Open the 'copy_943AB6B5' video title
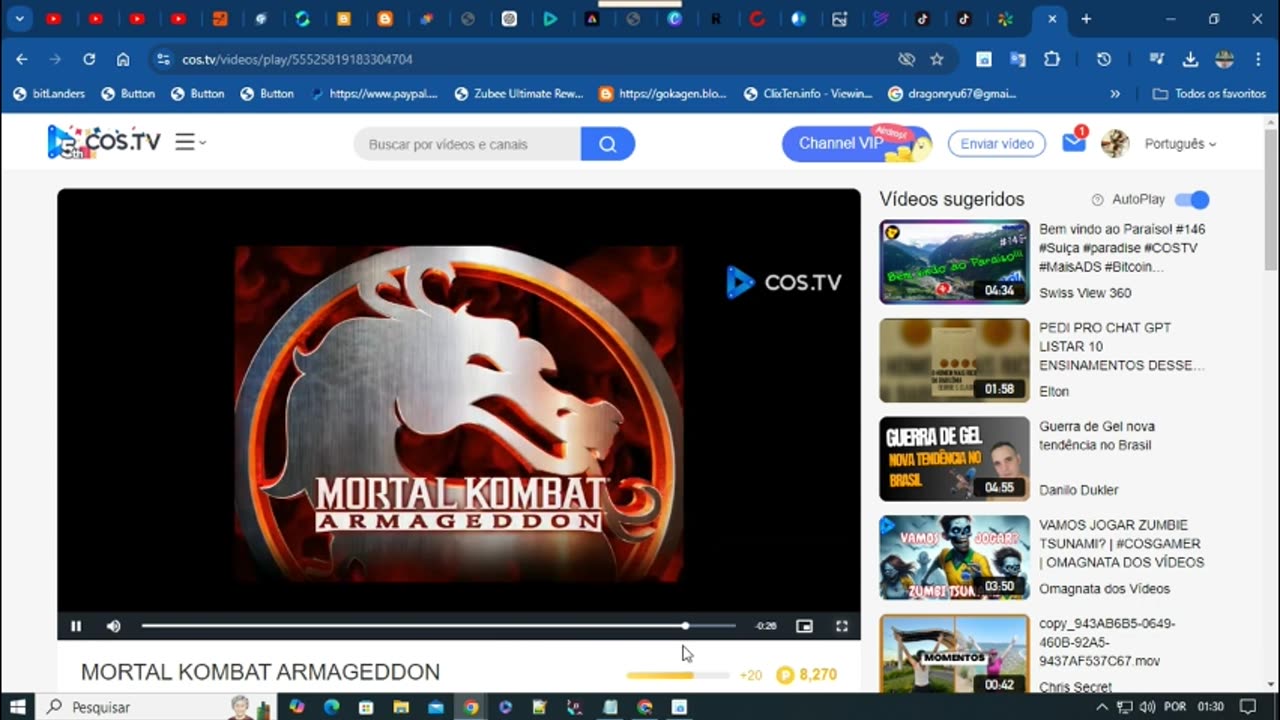Screen dimensions: 1280x720 [1107, 642]
